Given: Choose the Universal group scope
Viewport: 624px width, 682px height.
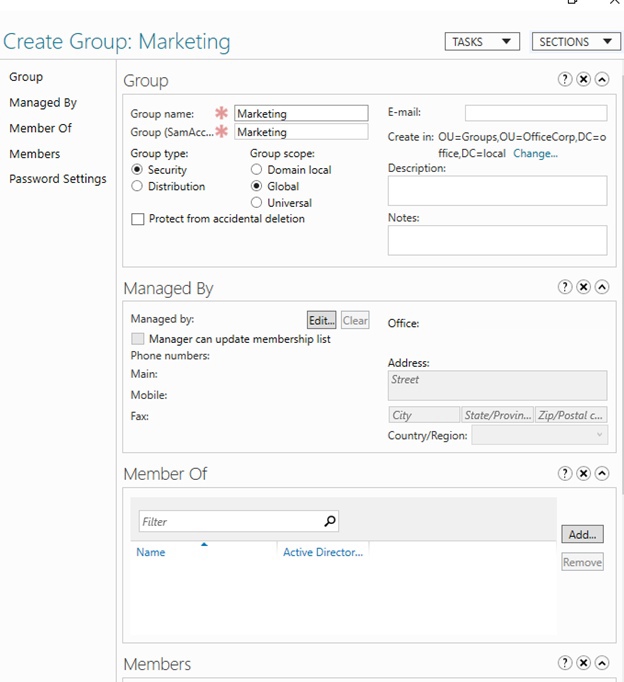Looking at the screenshot, I should [257, 203].
